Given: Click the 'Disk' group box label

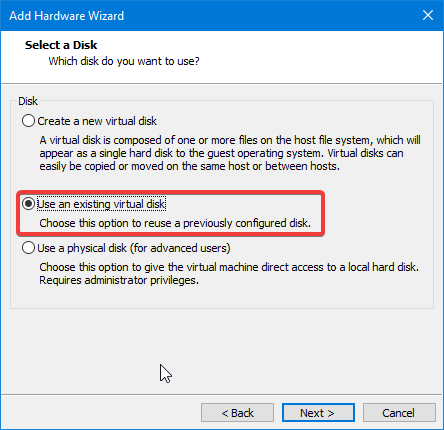Looking at the screenshot, I should (x=28, y=101).
